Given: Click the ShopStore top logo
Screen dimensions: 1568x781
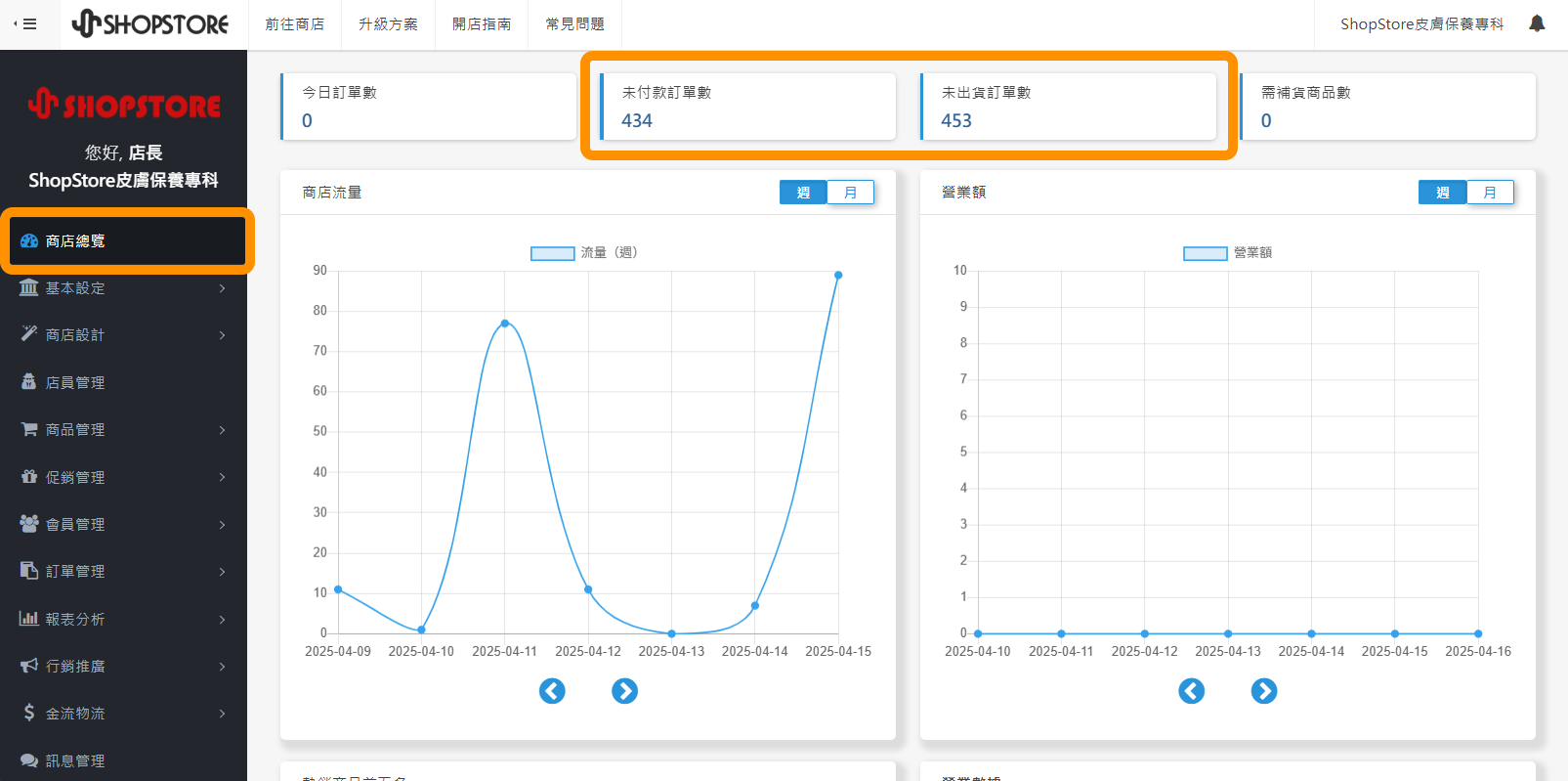Looking at the screenshot, I should pyautogui.click(x=150, y=23).
